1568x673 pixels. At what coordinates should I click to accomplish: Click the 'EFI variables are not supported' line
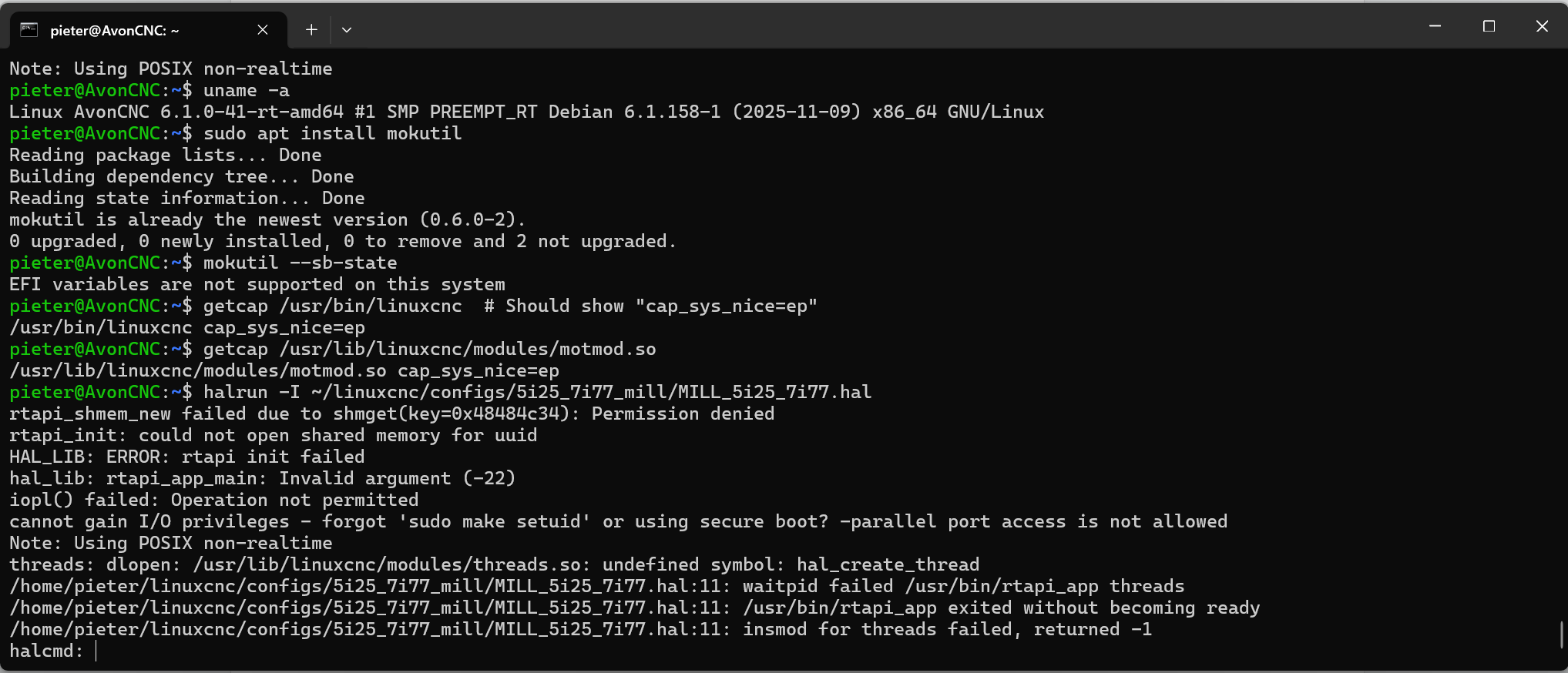coord(257,285)
